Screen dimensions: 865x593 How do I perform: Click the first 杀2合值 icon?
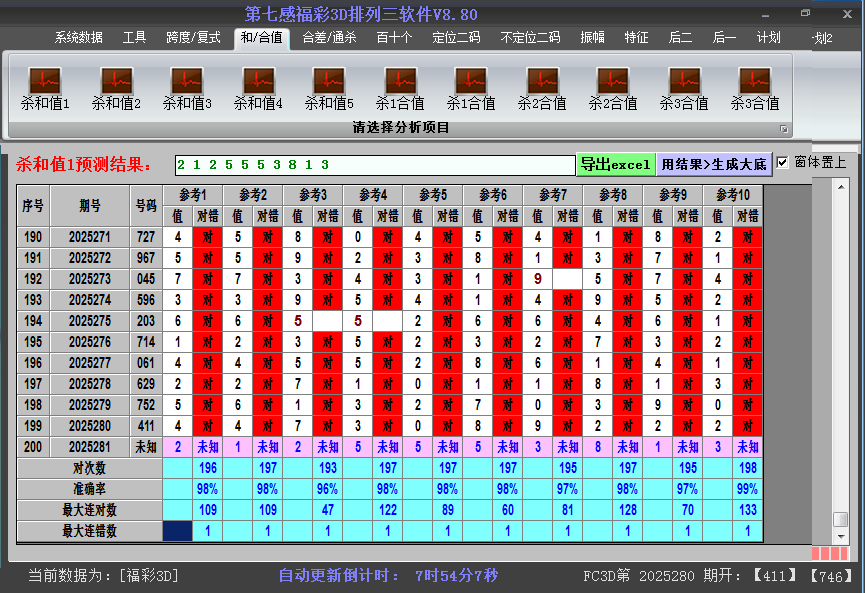542,85
